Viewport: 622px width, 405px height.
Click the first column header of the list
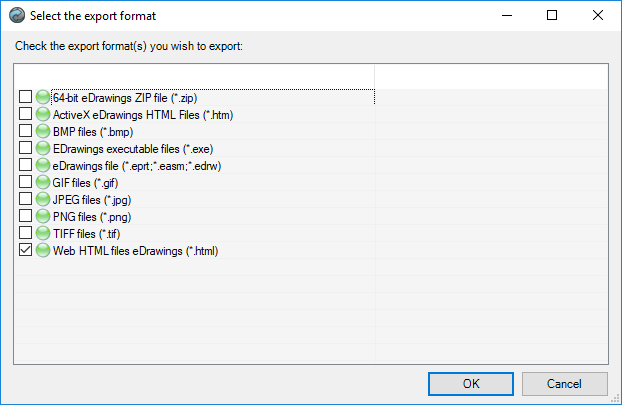[195, 76]
